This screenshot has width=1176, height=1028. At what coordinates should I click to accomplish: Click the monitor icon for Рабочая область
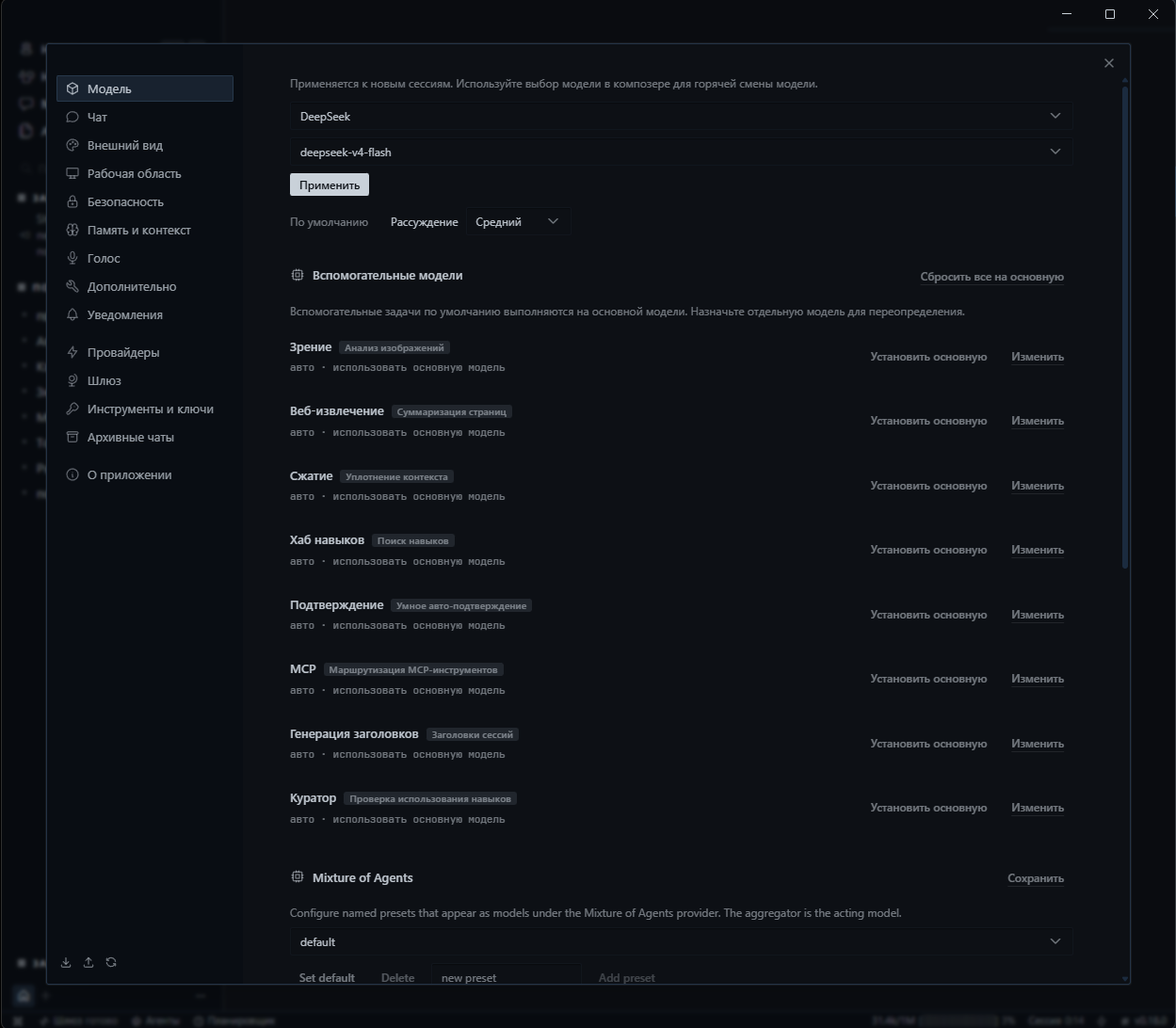[72, 173]
